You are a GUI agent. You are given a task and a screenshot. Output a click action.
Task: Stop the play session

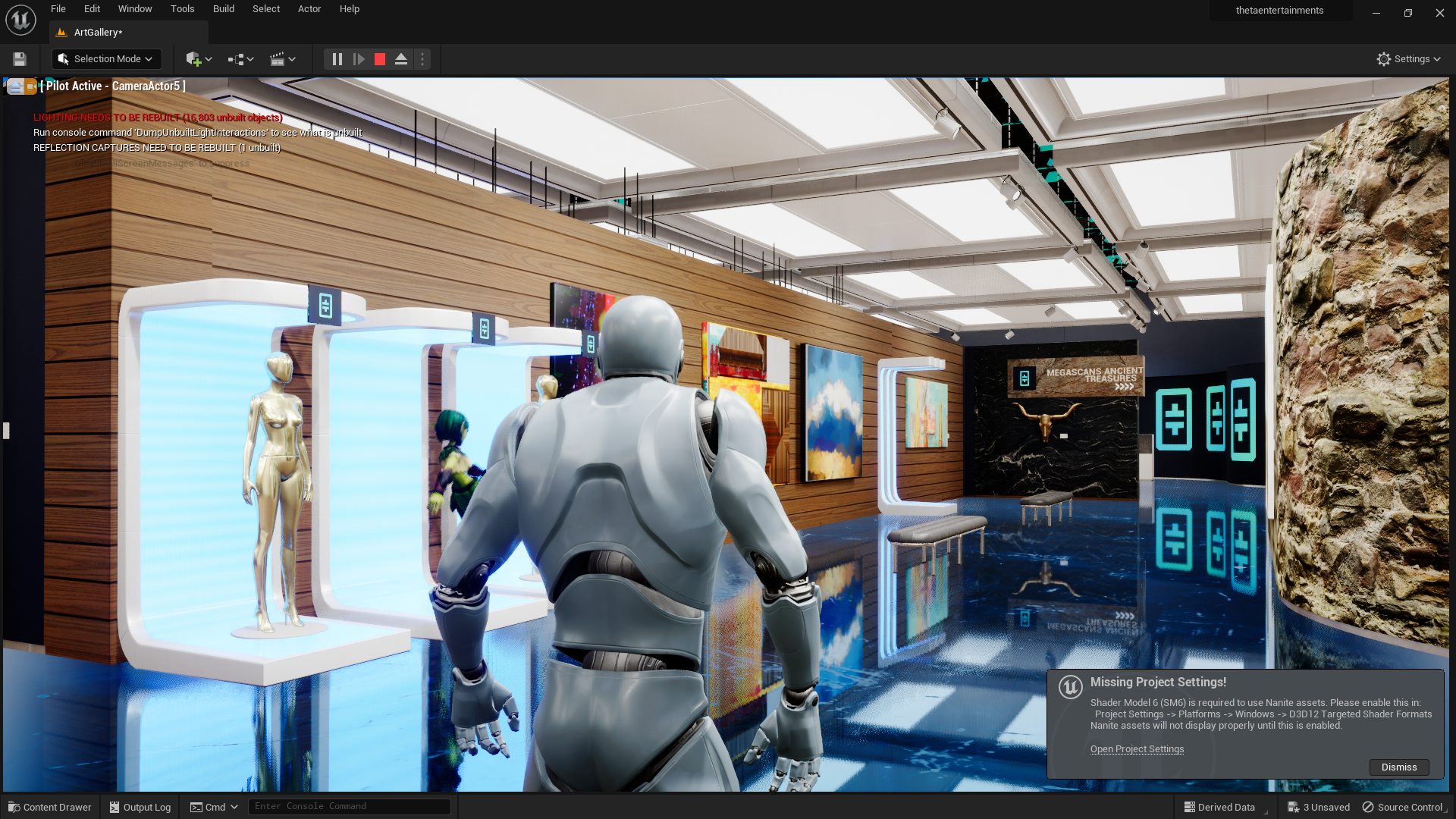(380, 59)
